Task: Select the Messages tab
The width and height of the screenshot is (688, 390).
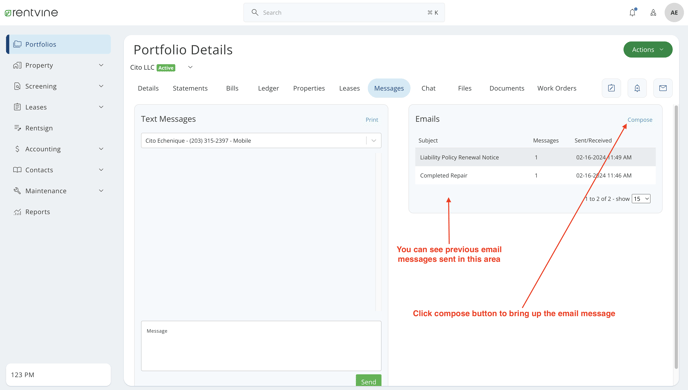Action: pos(389,88)
